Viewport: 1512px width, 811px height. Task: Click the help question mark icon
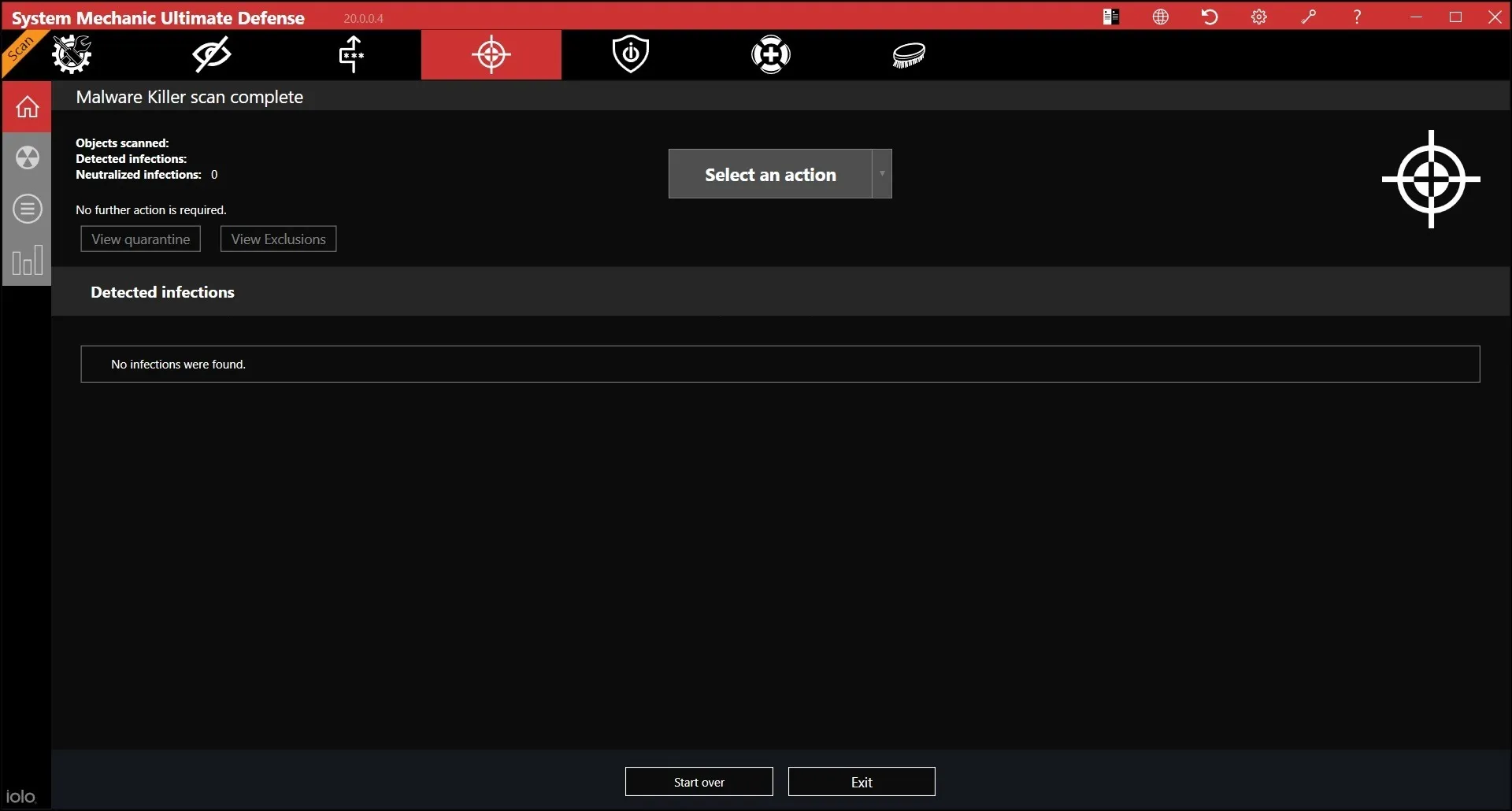1357,17
